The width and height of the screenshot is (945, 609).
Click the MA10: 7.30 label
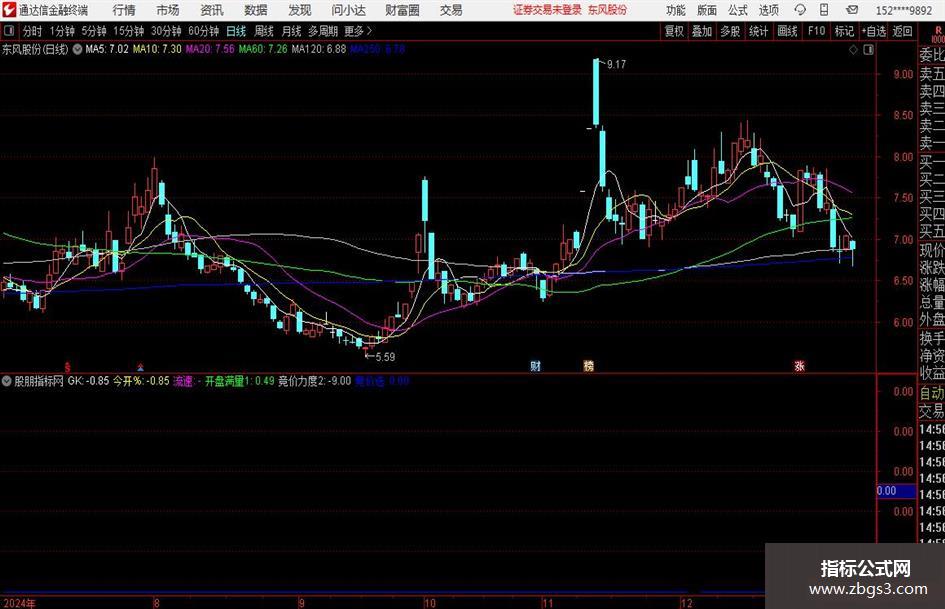tap(157, 49)
